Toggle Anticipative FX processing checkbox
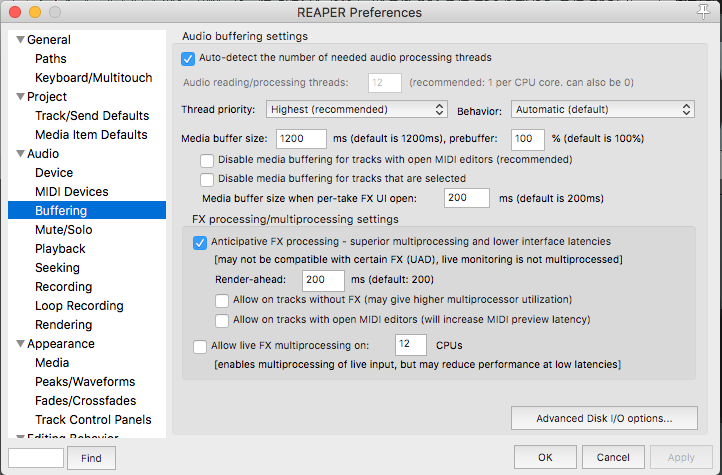Image resolution: width=722 pixels, height=475 pixels. coord(200,243)
